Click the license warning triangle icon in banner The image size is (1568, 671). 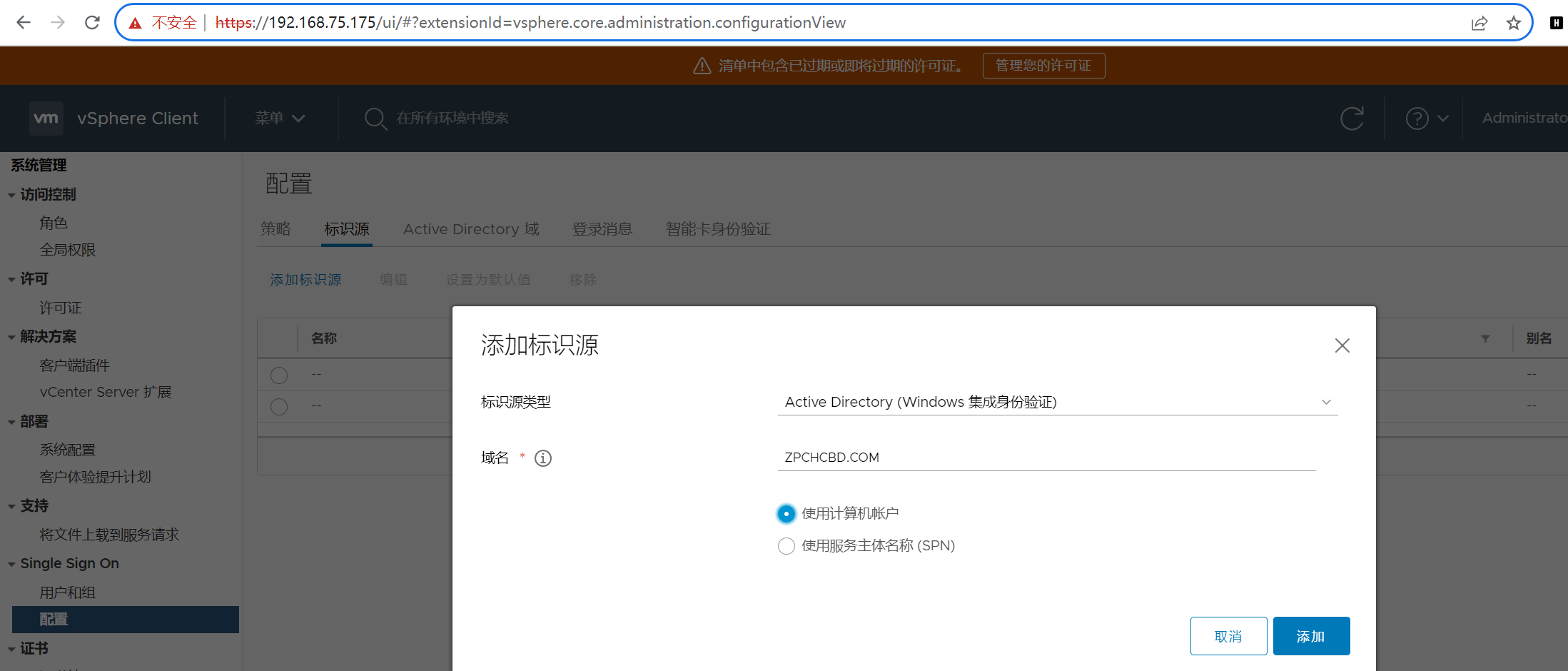[702, 66]
